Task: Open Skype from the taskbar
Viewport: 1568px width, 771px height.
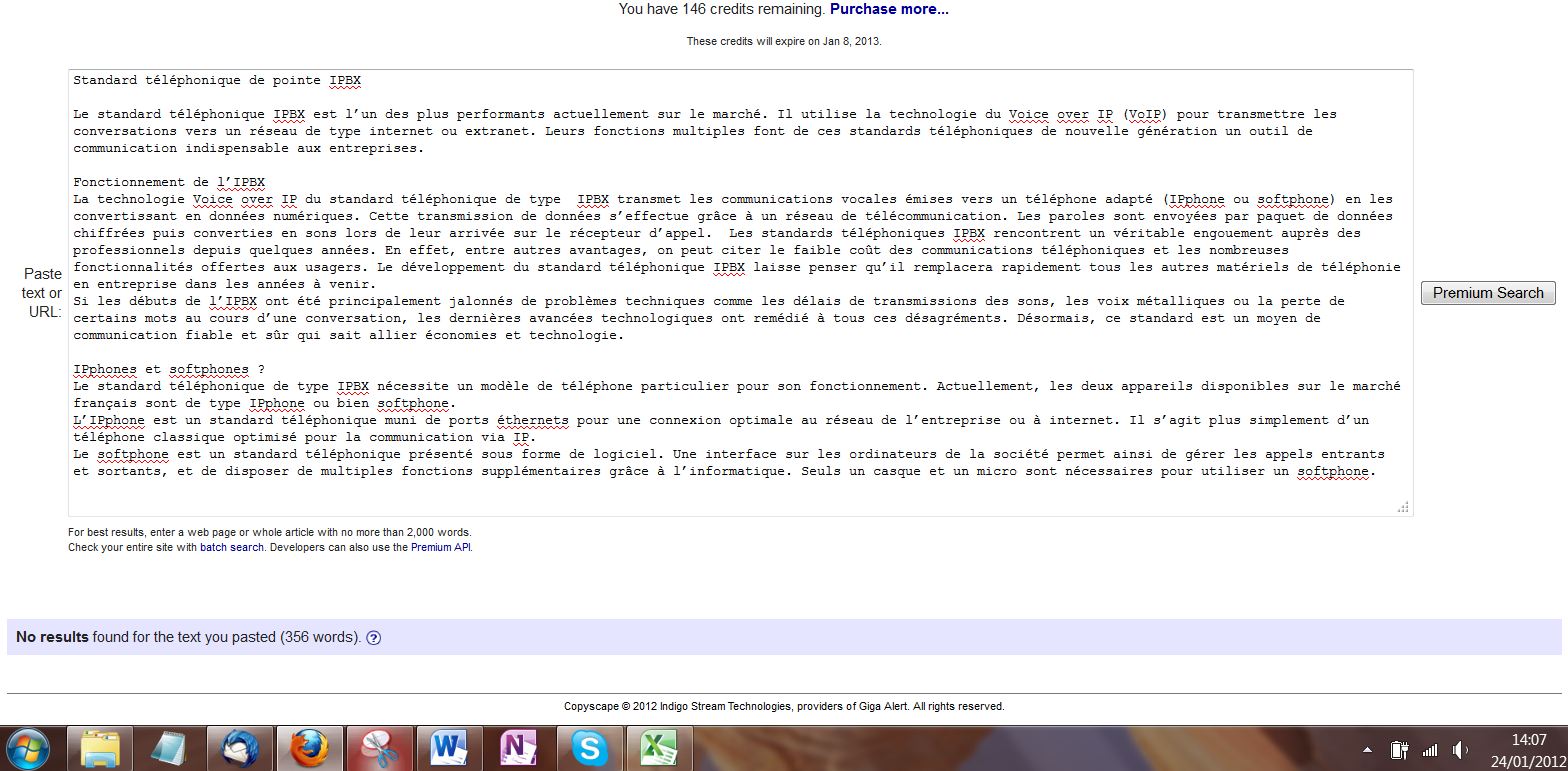Action: (x=589, y=748)
